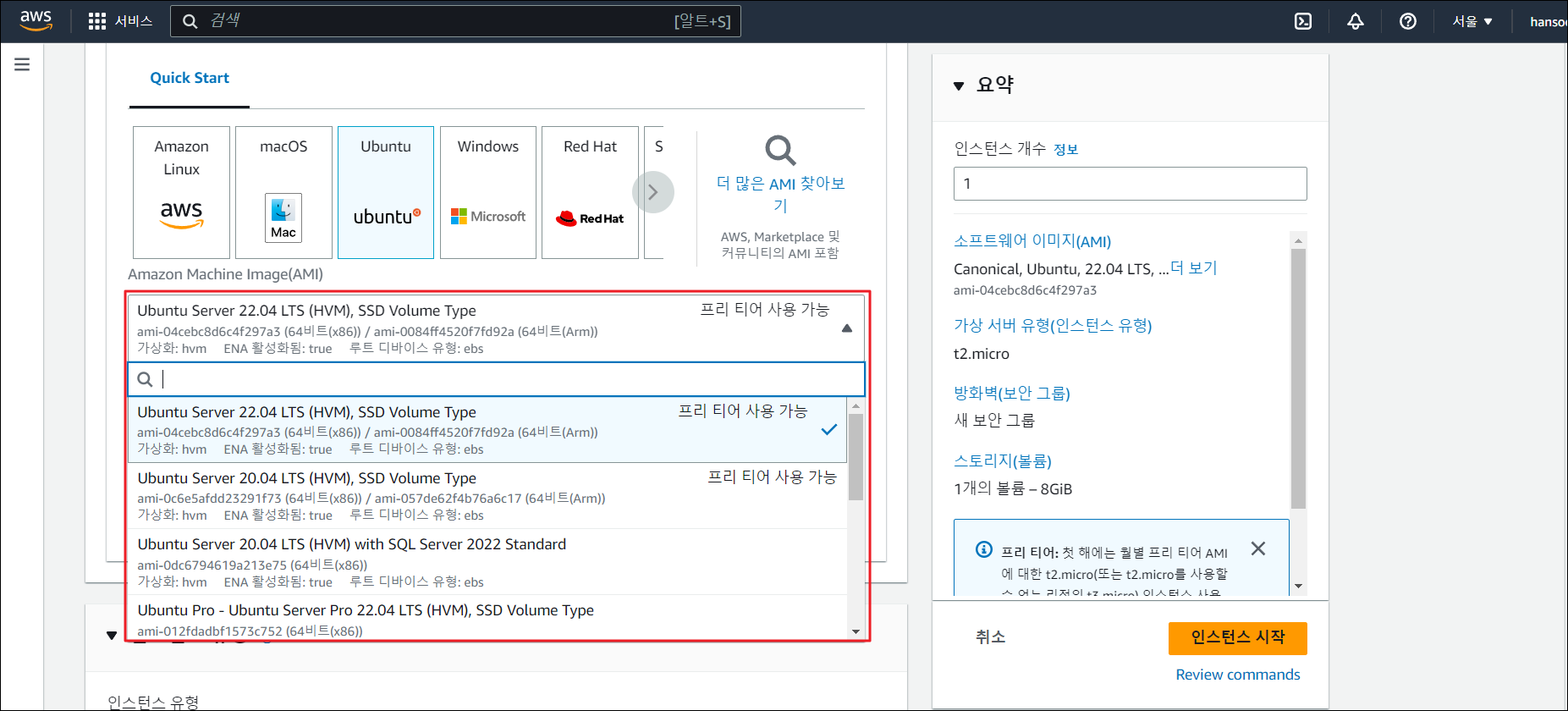Click the magnifier in the top search bar
Image resolution: width=1568 pixels, height=711 pixels.
pyautogui.click(x=190, y=21)
